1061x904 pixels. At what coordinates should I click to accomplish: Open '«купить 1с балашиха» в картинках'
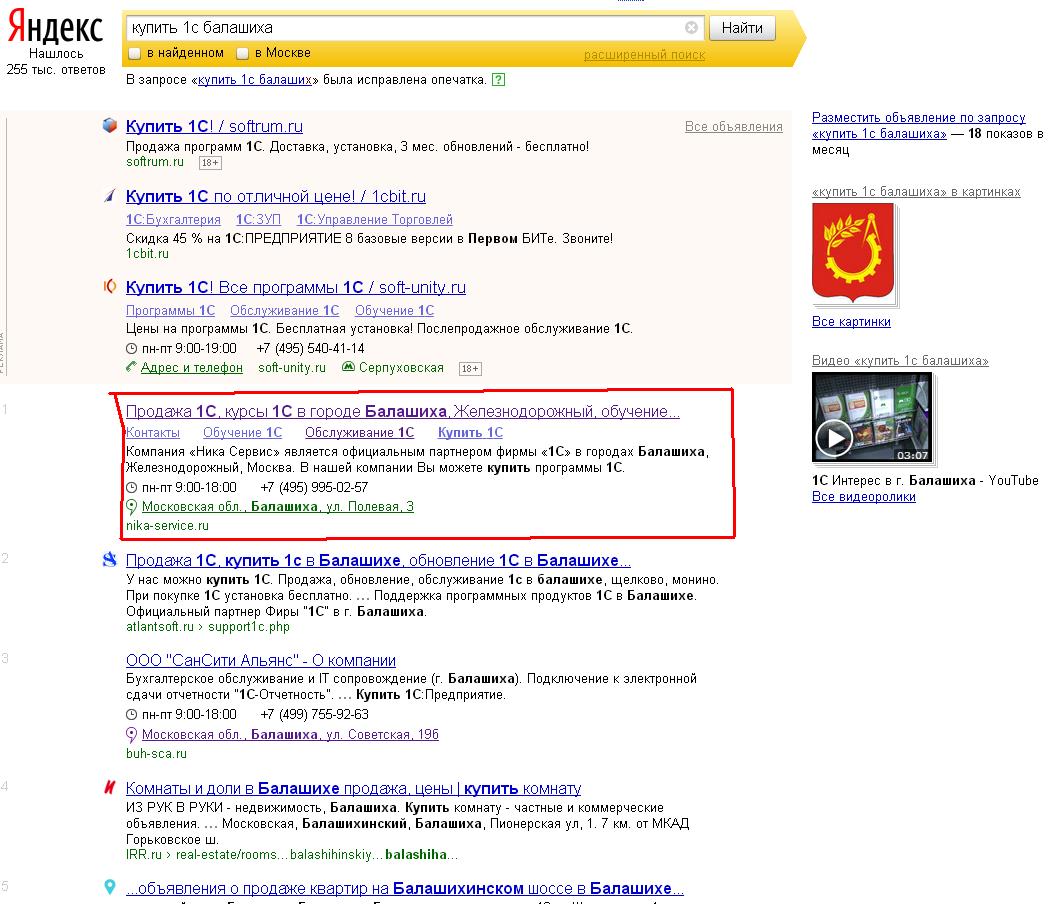coord(916,192)
